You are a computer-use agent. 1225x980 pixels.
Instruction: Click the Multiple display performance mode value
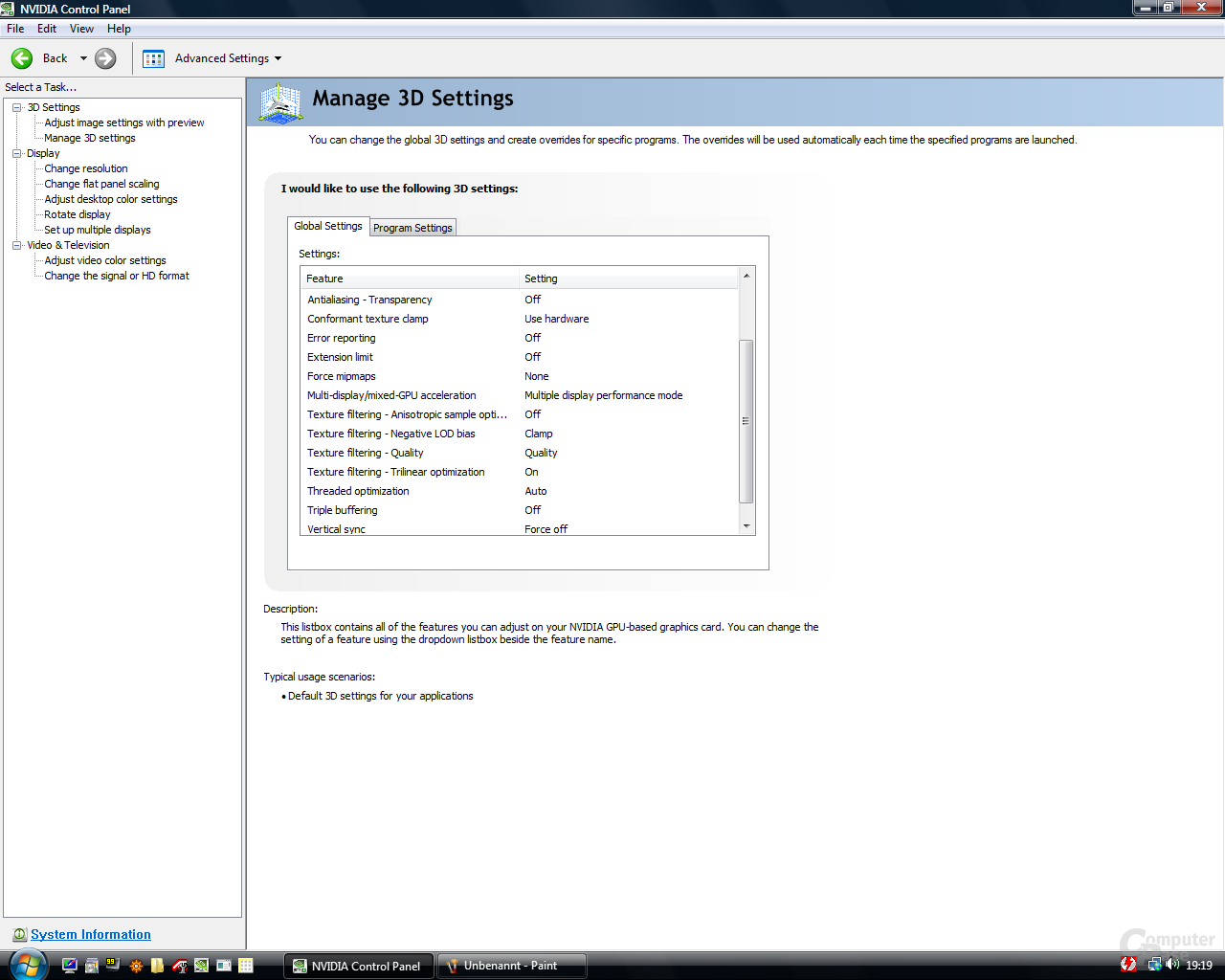click(x=603, y=395)
